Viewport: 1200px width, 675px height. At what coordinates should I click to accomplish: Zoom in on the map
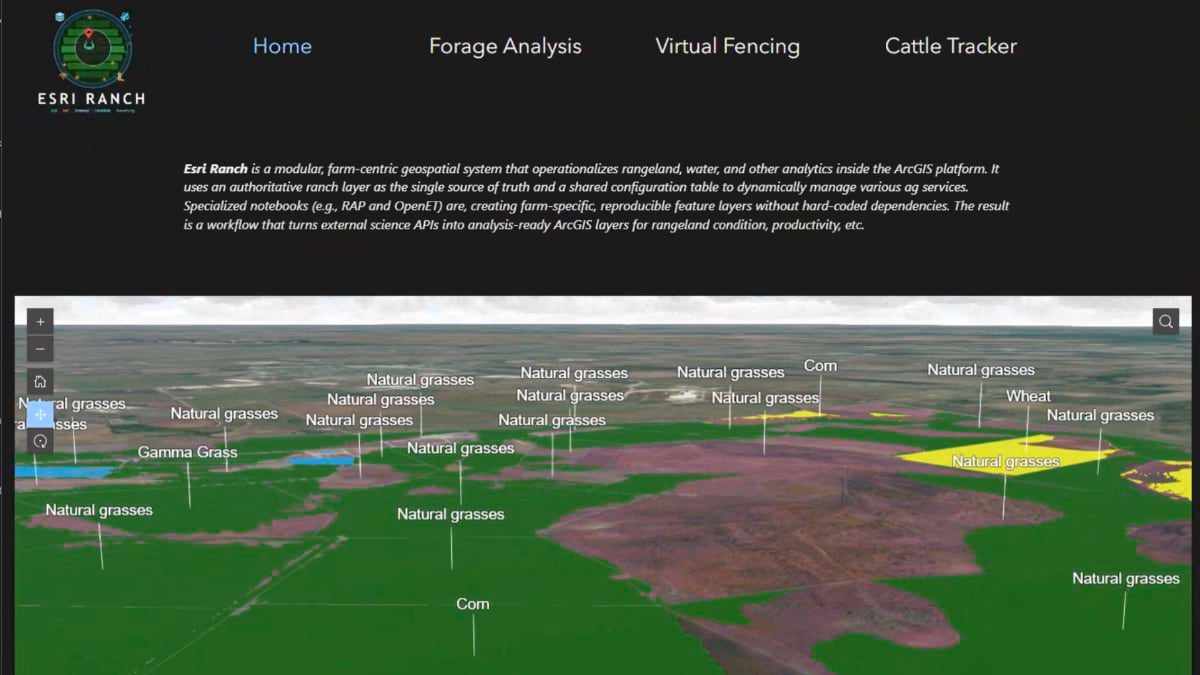pos(40,322)
